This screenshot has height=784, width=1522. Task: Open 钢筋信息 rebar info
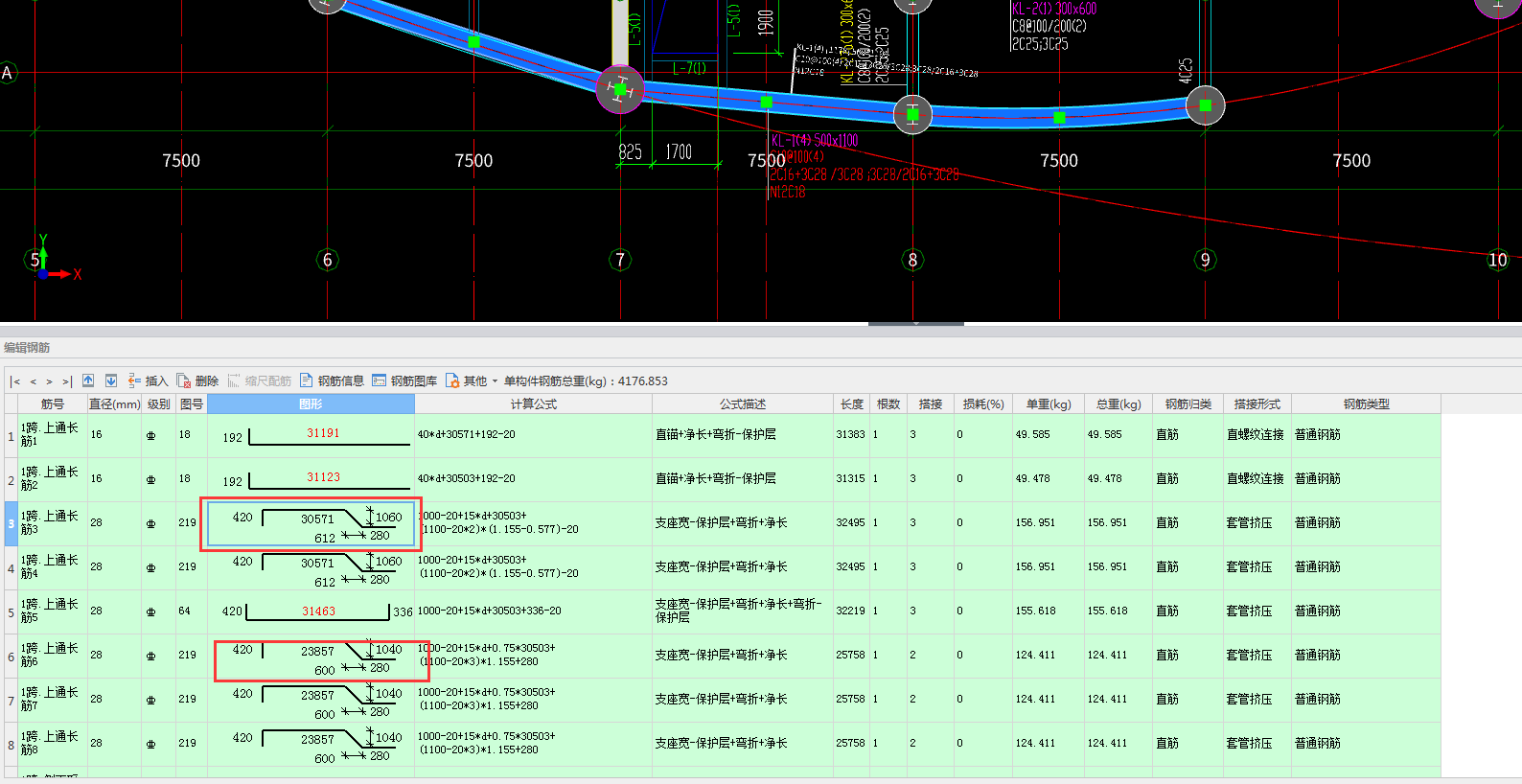coord(332,380)
